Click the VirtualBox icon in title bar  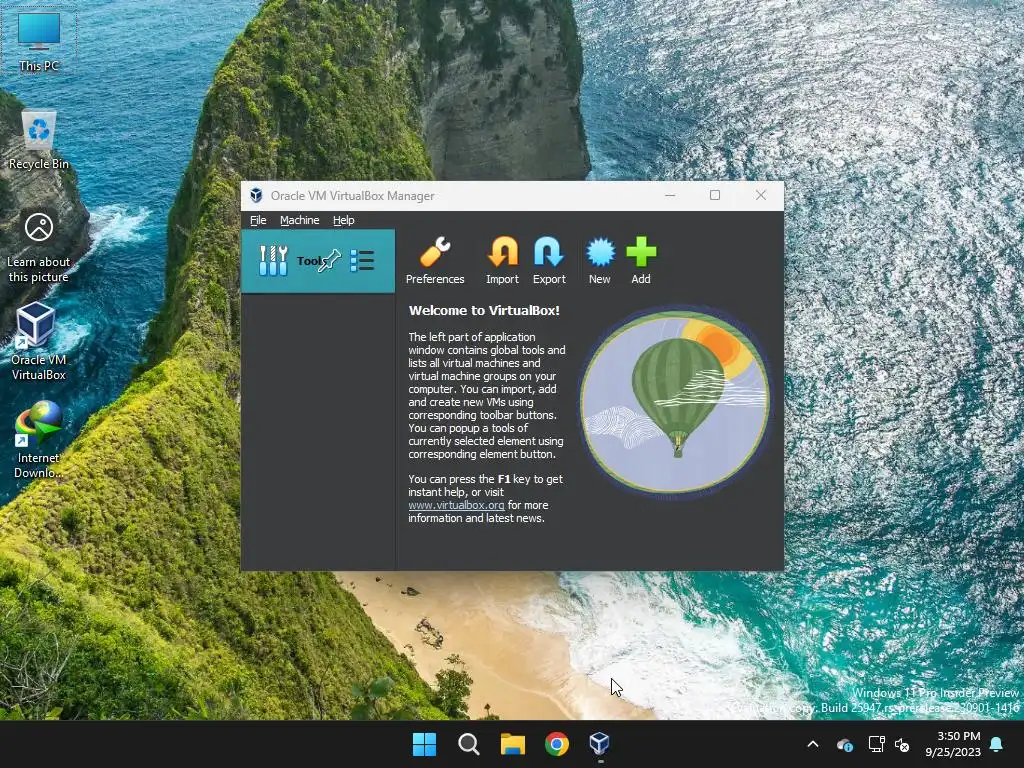click(256, 195)
